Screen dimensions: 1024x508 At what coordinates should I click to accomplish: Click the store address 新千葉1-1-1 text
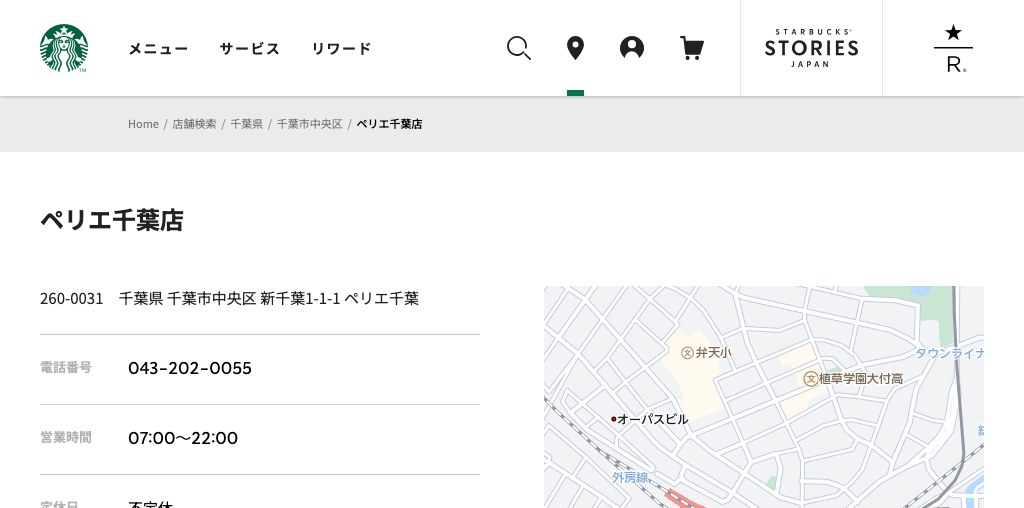(300, 298)
